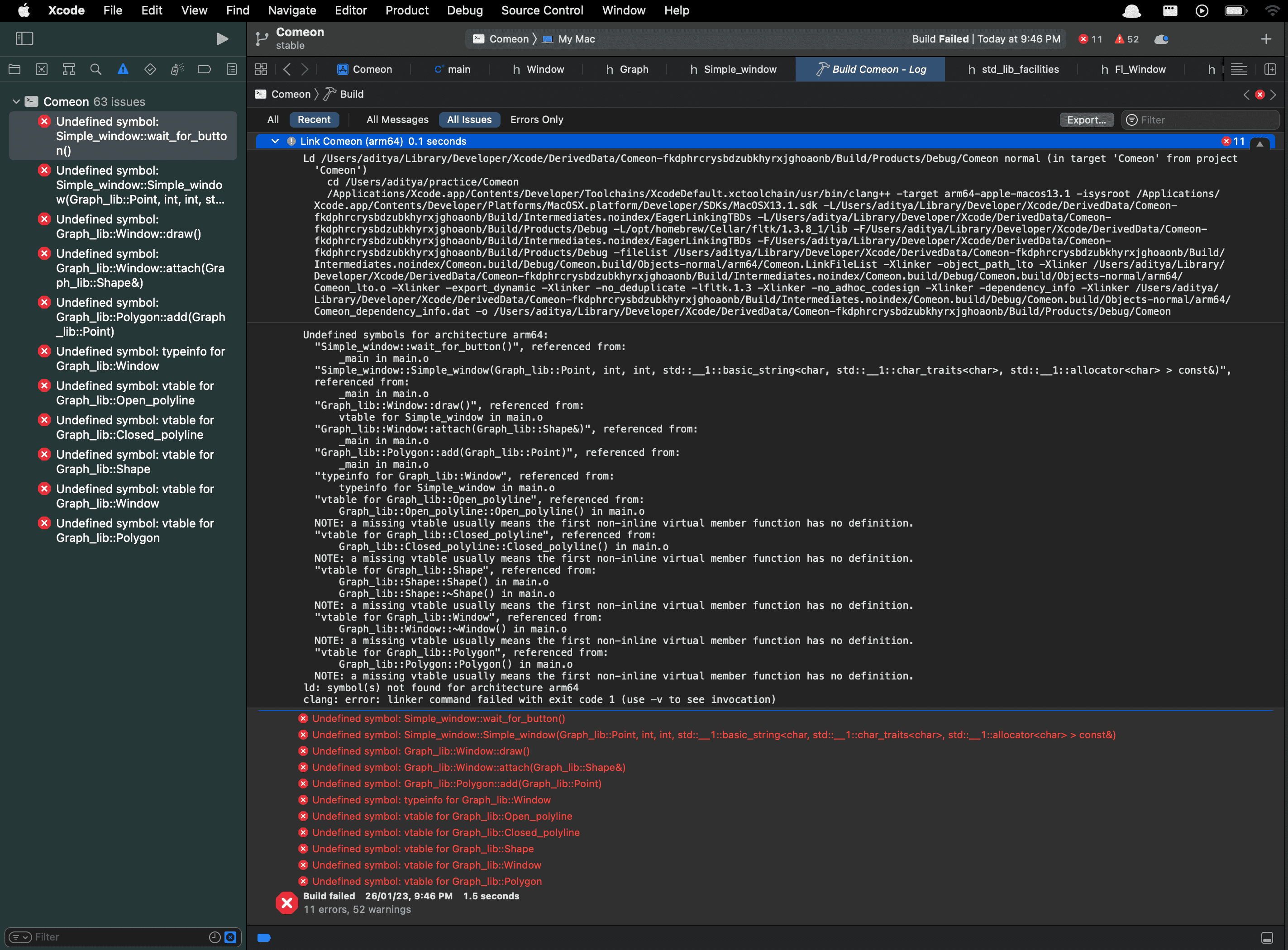
Task: Click the Run play button
Action: [222, 38]
